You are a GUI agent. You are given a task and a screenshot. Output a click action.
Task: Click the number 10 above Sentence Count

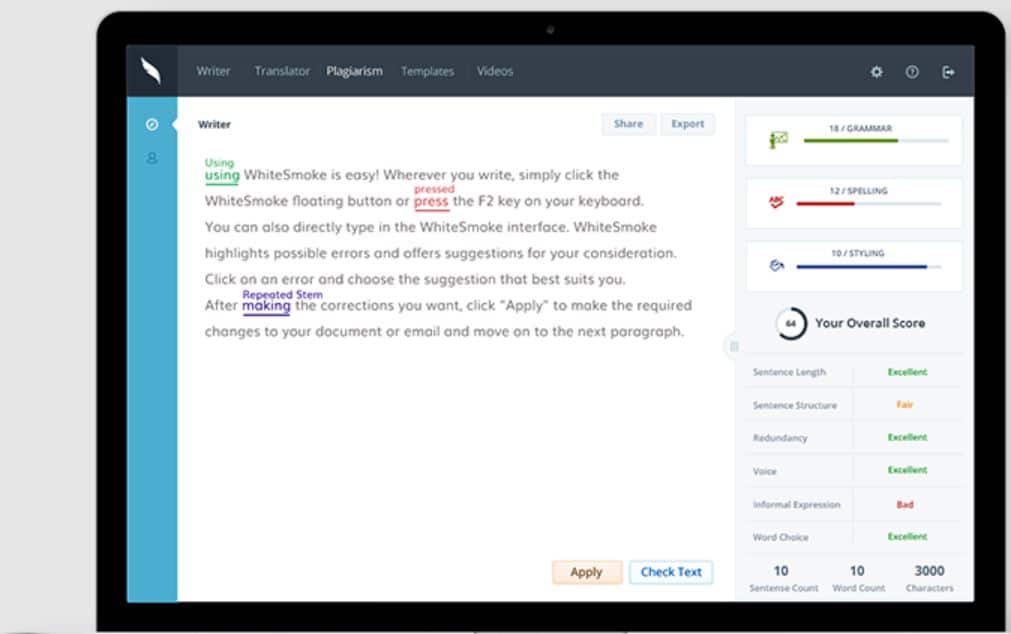pos(781,571)
